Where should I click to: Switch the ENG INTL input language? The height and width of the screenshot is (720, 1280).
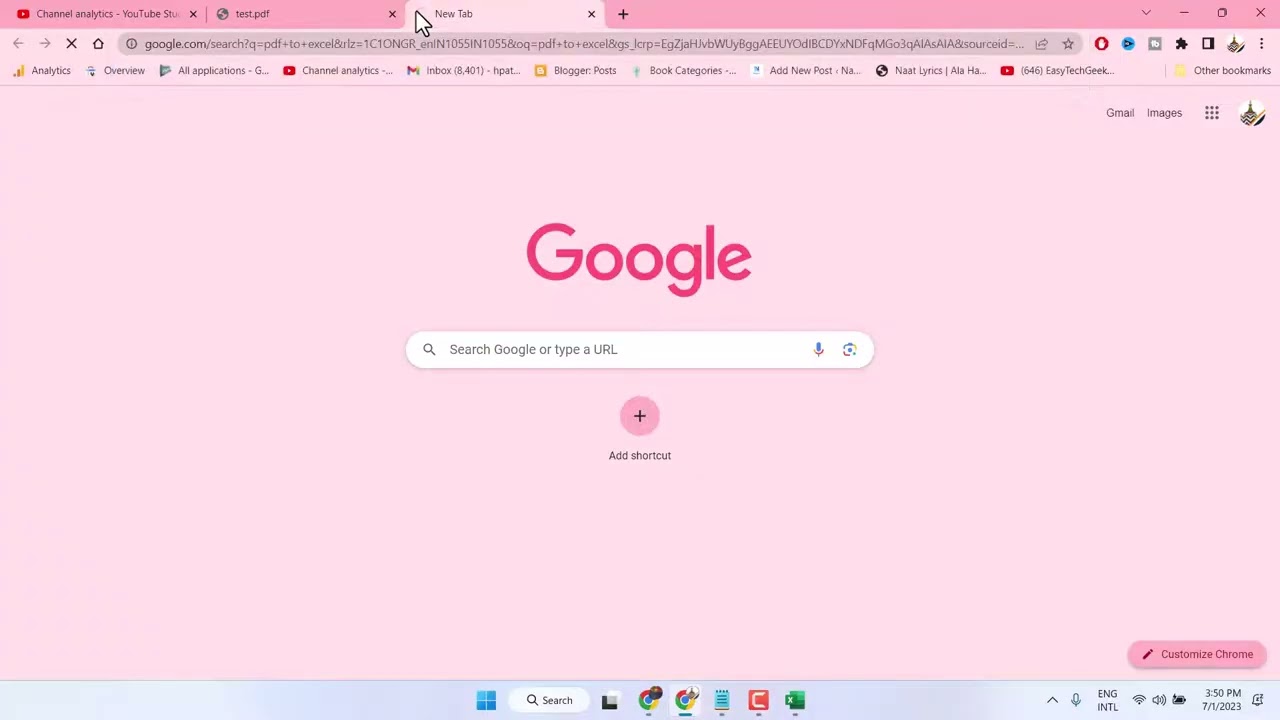click(x=1107, y=700)
